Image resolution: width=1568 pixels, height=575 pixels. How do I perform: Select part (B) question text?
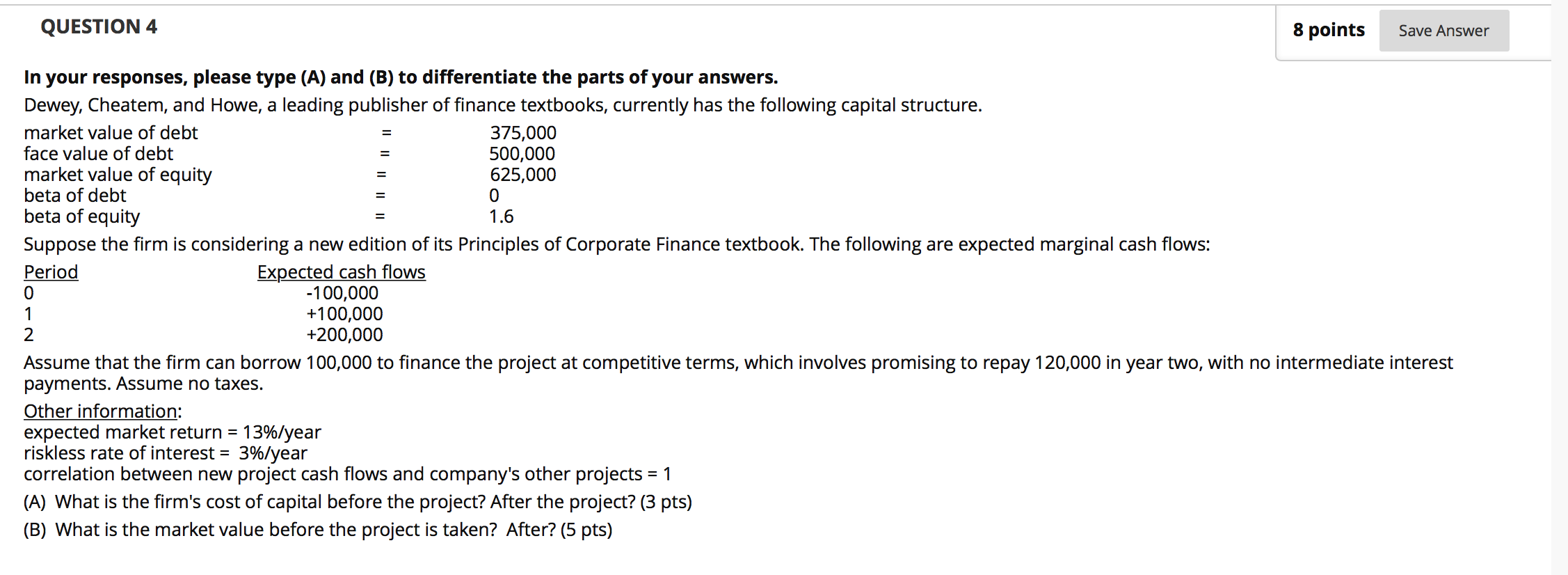coord(317,530)
